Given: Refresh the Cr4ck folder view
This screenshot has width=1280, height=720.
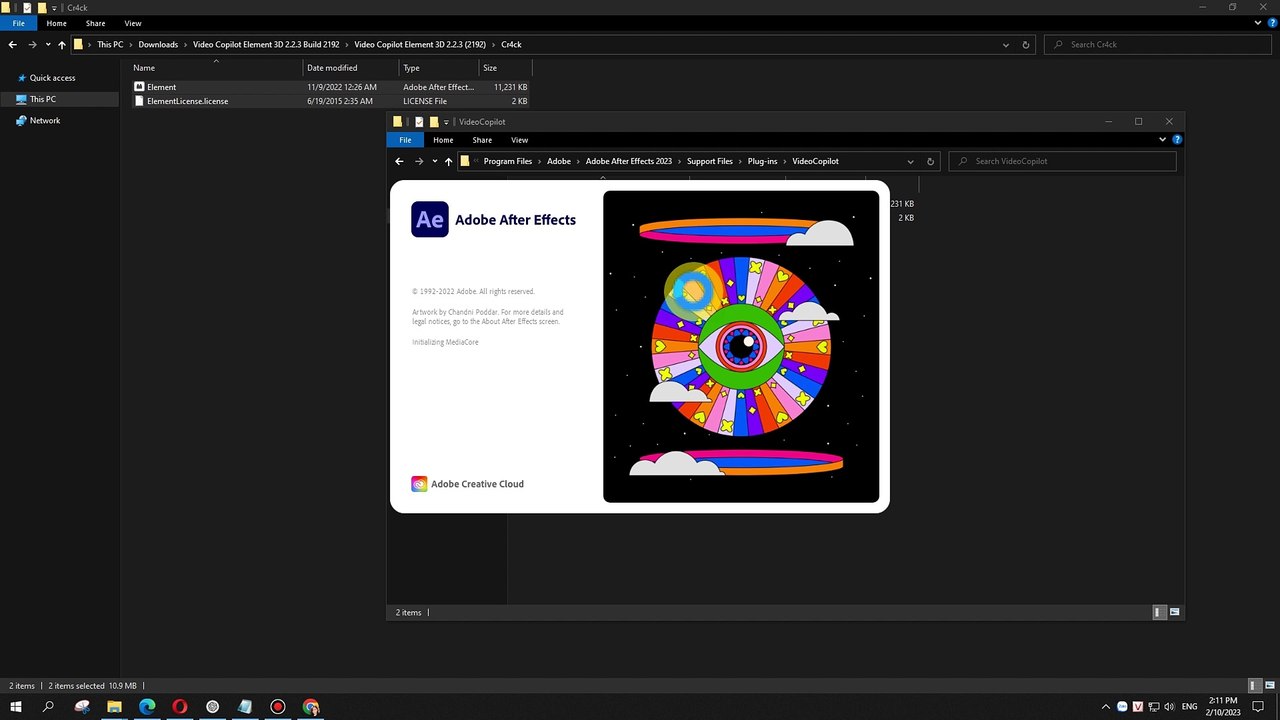Looking at the screenshot, I should 1026,45.
